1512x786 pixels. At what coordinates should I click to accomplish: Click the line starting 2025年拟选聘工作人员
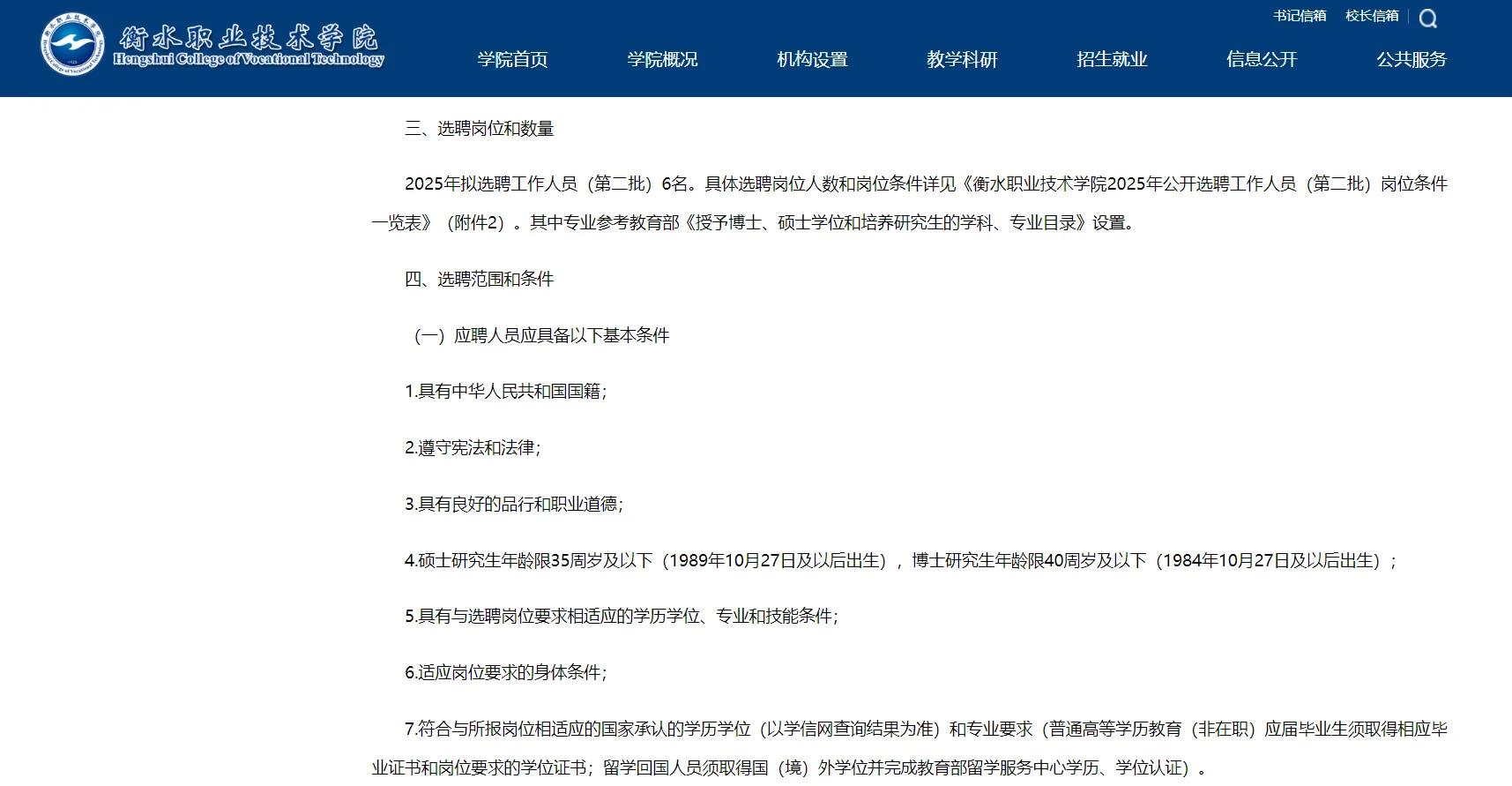(x=926, y=183)
